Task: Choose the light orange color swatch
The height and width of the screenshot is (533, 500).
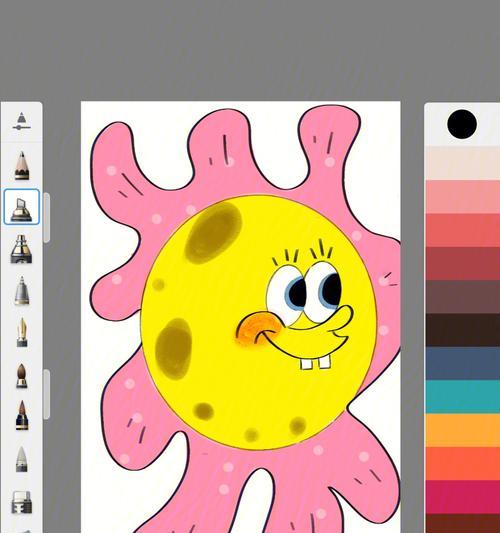Action: (463, 430)
